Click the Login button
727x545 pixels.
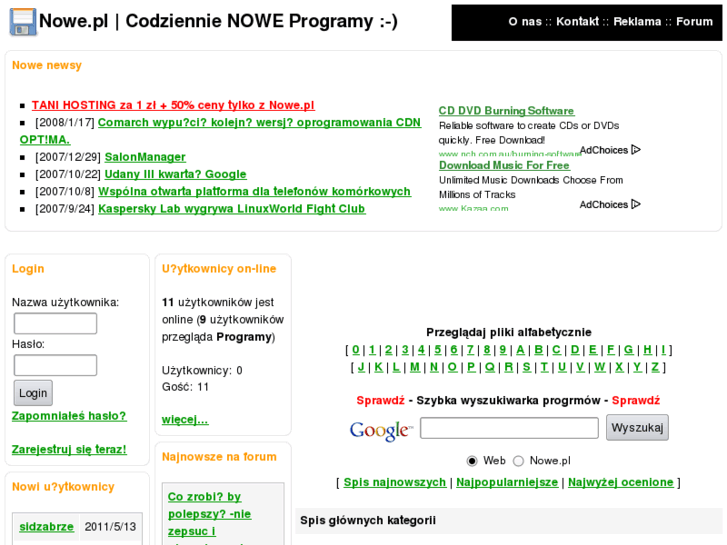click(33, 393)
